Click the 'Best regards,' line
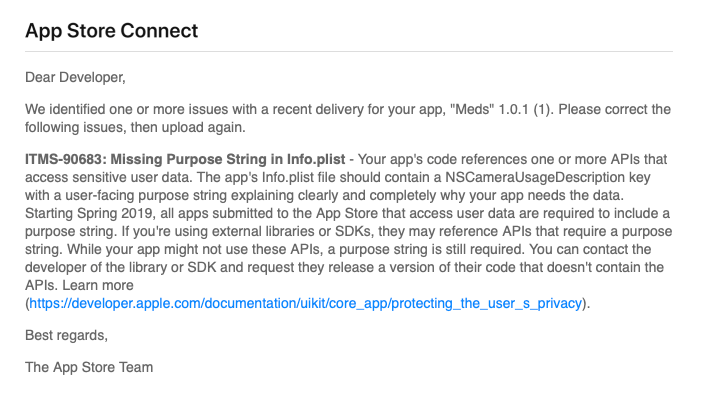728x409 pixels. (66, 335)
